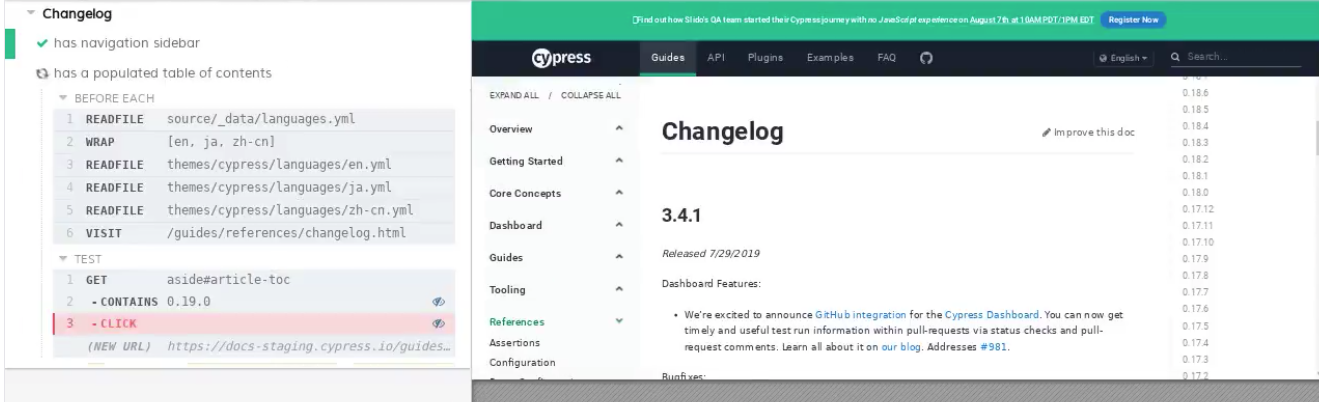The width and height of the screenshot is (1319, 402).
Task: Open the GitHub icon link in navbar
Action: pos(926,58)
